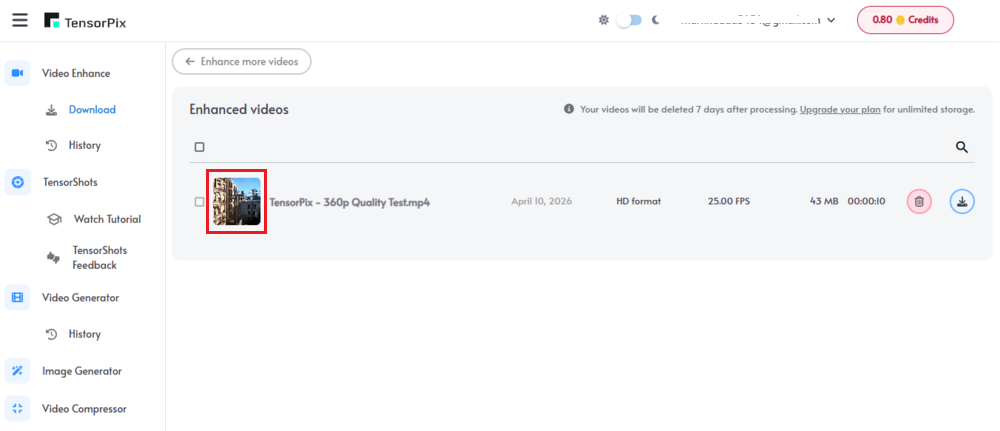Click the TensorPix logo

(x=85, y=21)
